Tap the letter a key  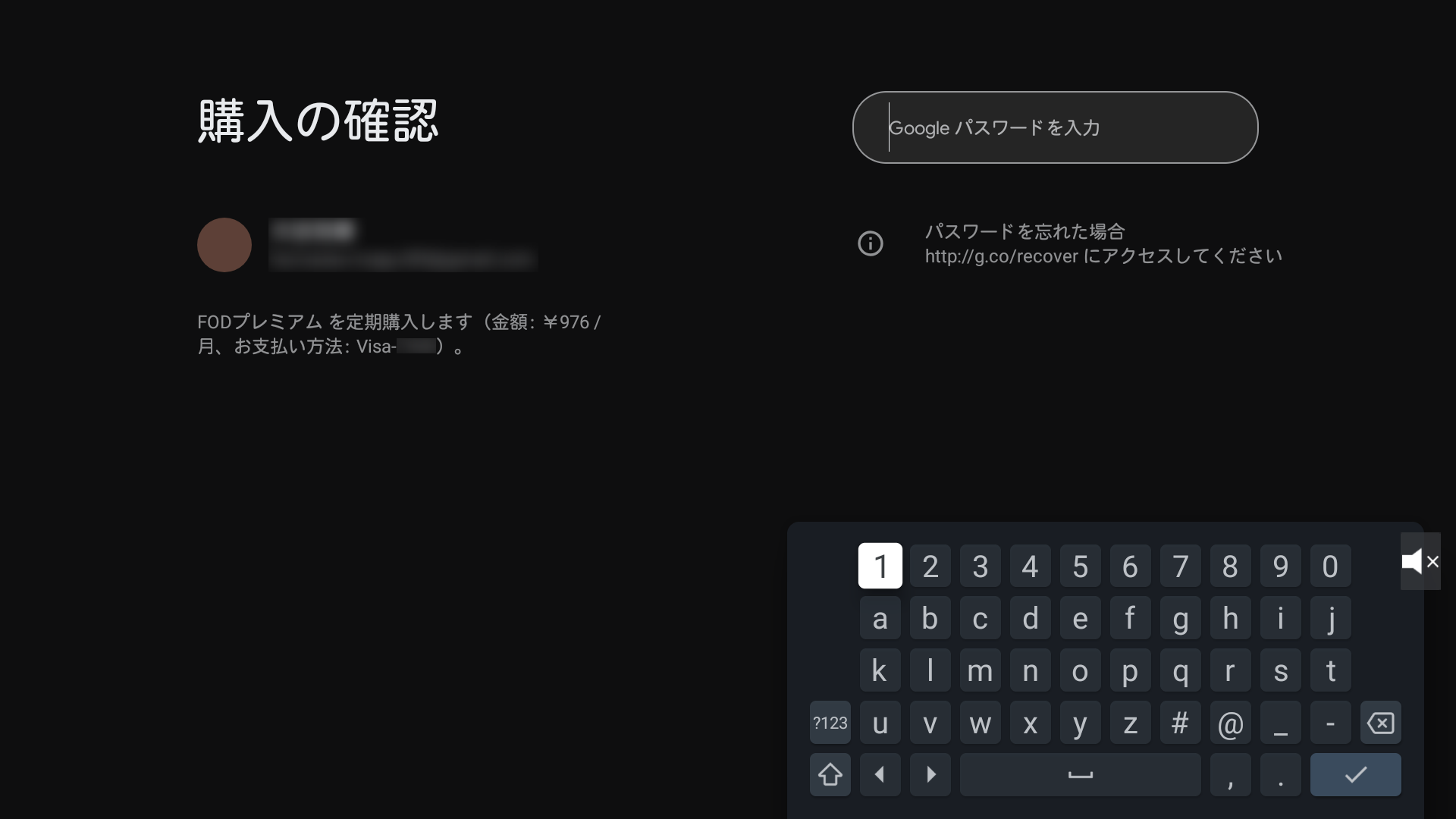pyautogui.click(x=880, y=618)
